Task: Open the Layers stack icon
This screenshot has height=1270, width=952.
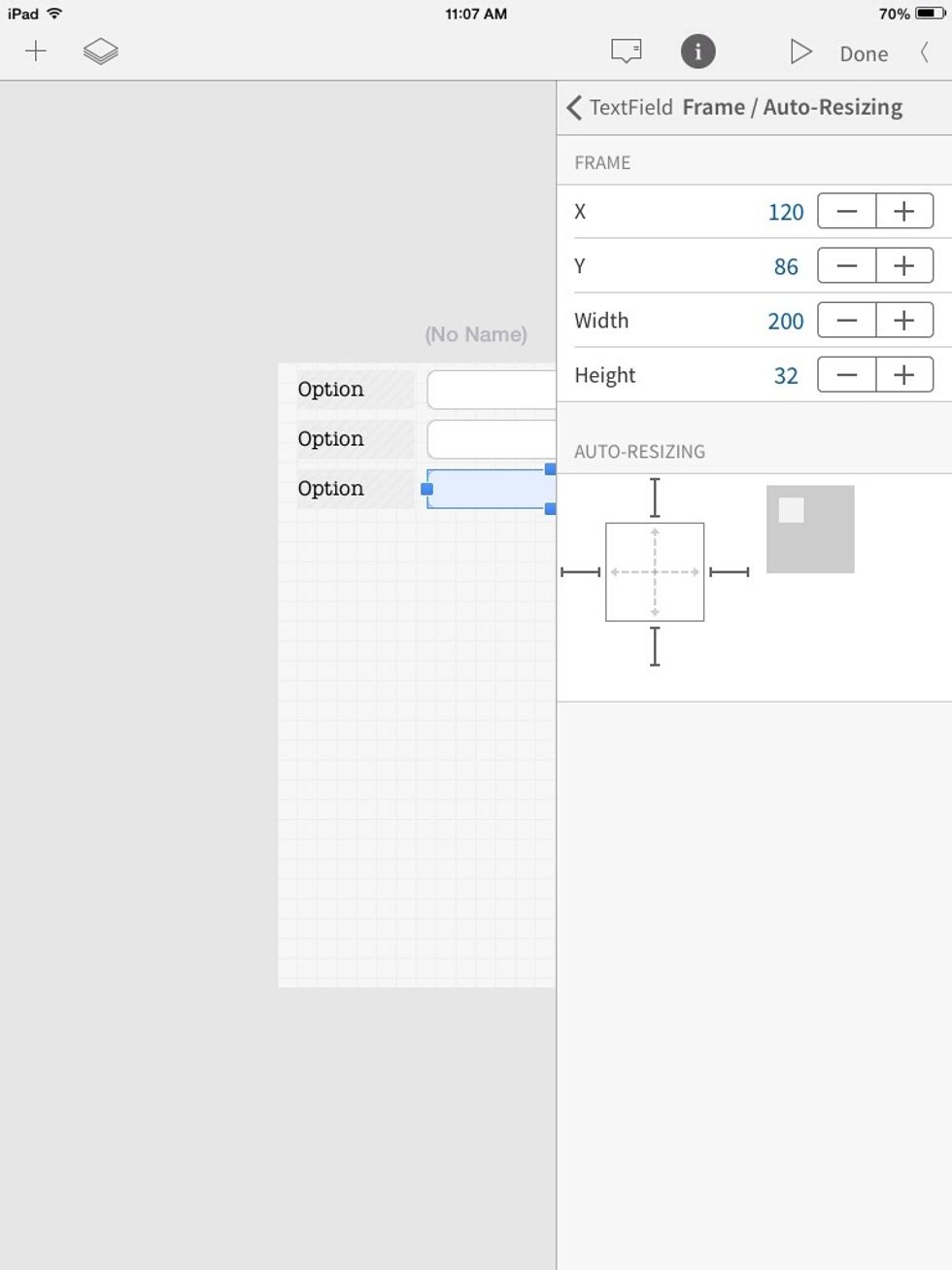Action: (101, 51)
